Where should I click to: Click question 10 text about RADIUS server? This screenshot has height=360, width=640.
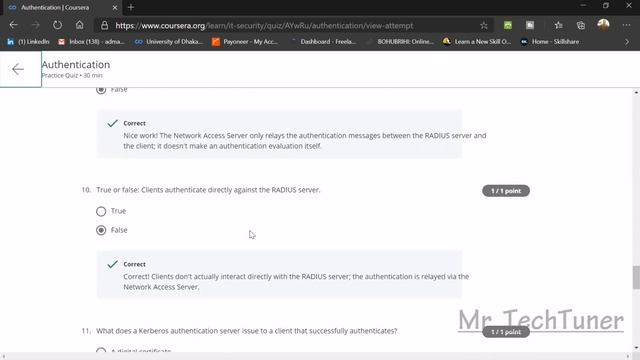point(208,190)
